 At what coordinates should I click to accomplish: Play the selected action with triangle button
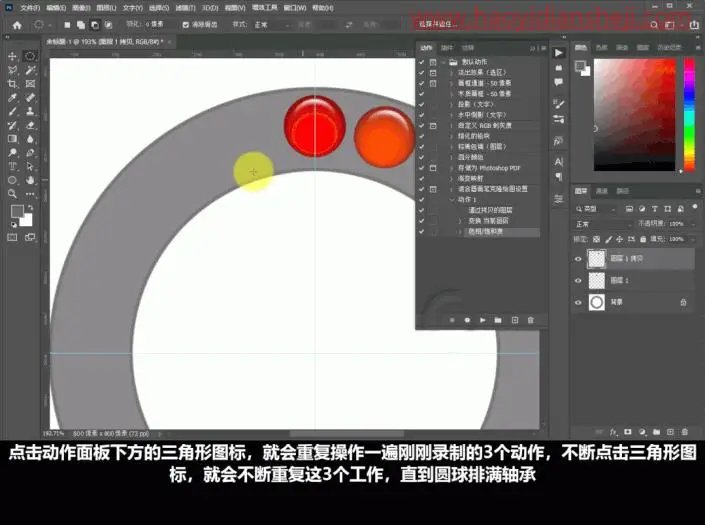(482, 320)
